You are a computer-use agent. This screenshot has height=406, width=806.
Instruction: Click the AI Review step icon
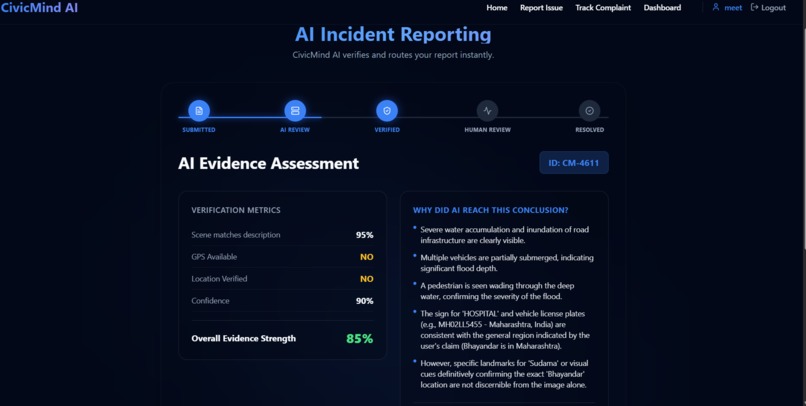tap(295, 110)
